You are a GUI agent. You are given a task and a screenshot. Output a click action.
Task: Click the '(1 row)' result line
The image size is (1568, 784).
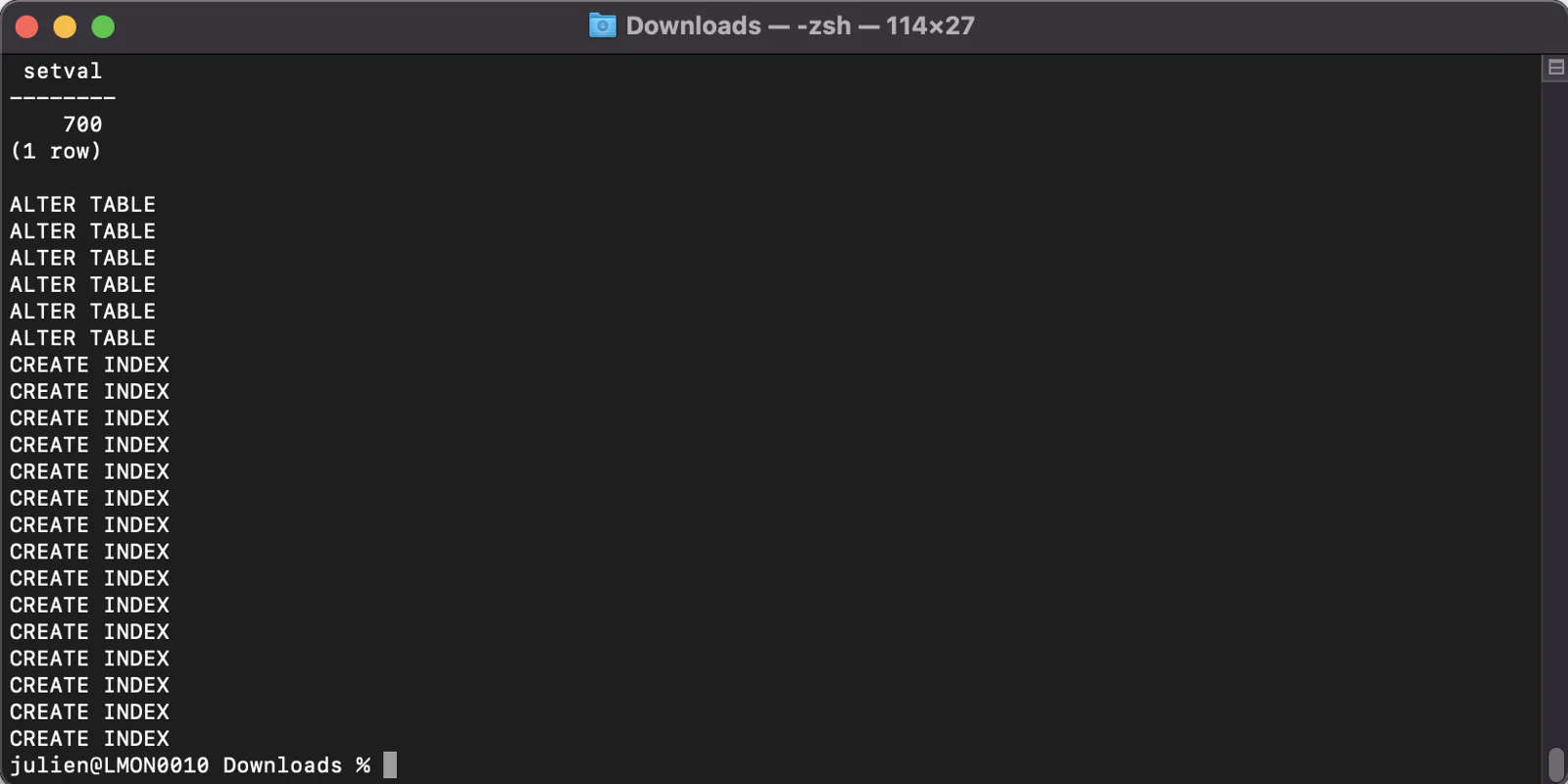pos(56,151)
